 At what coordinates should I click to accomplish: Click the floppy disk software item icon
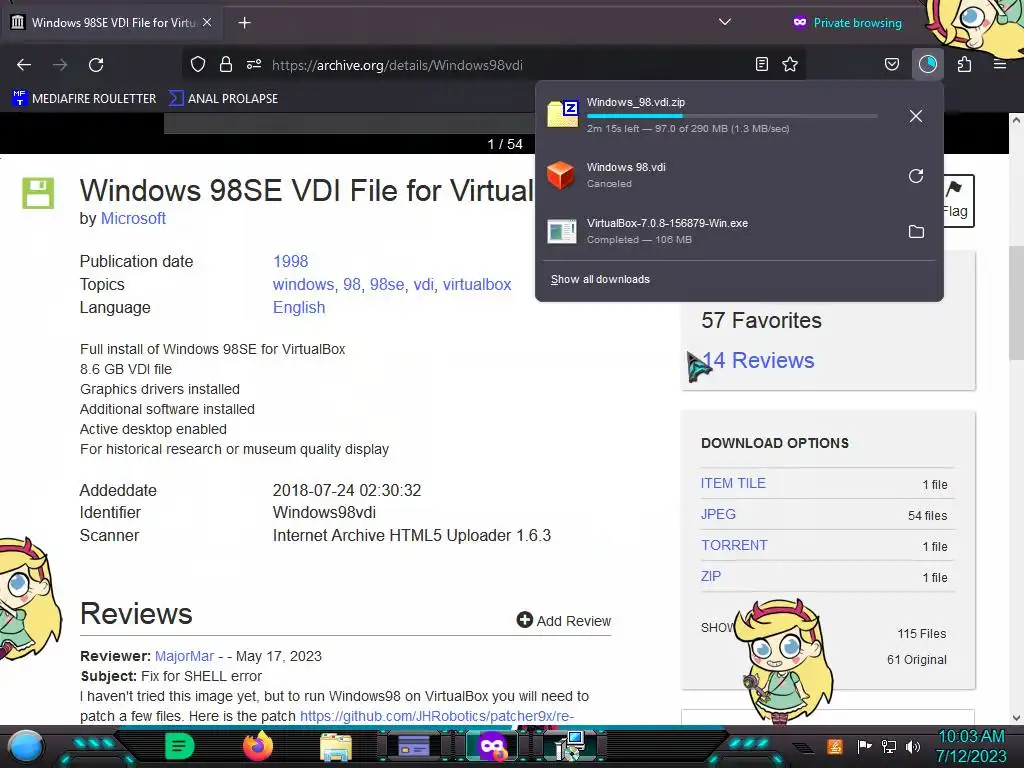[39, 193]
